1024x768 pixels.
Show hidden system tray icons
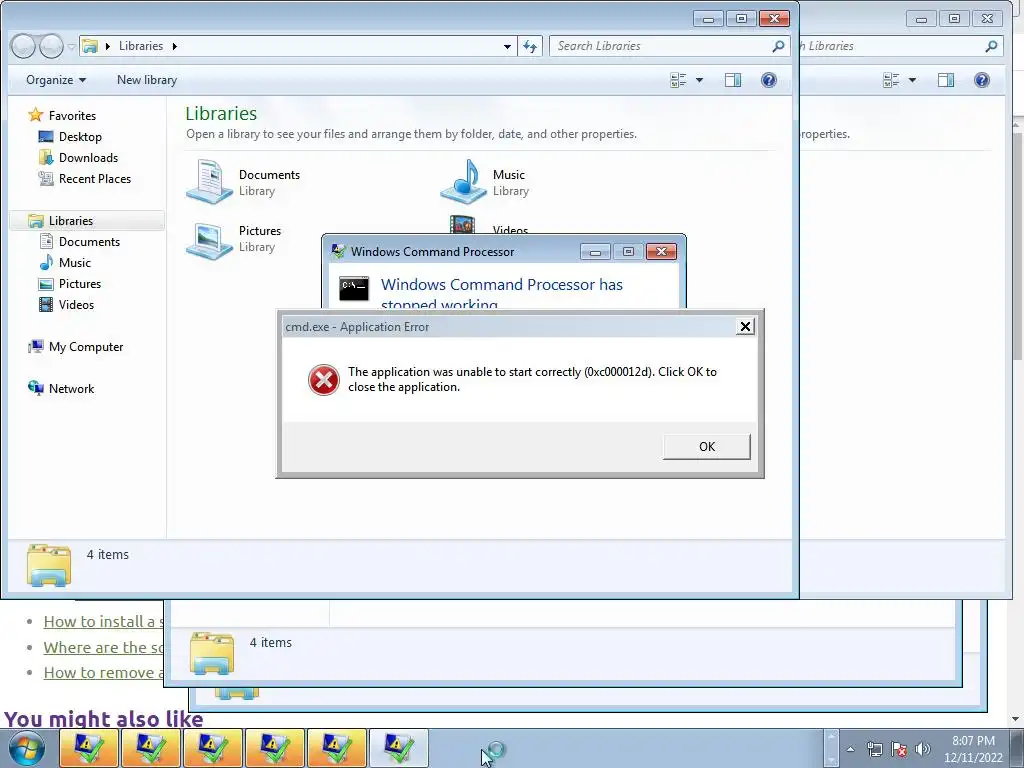click(850, 749)
